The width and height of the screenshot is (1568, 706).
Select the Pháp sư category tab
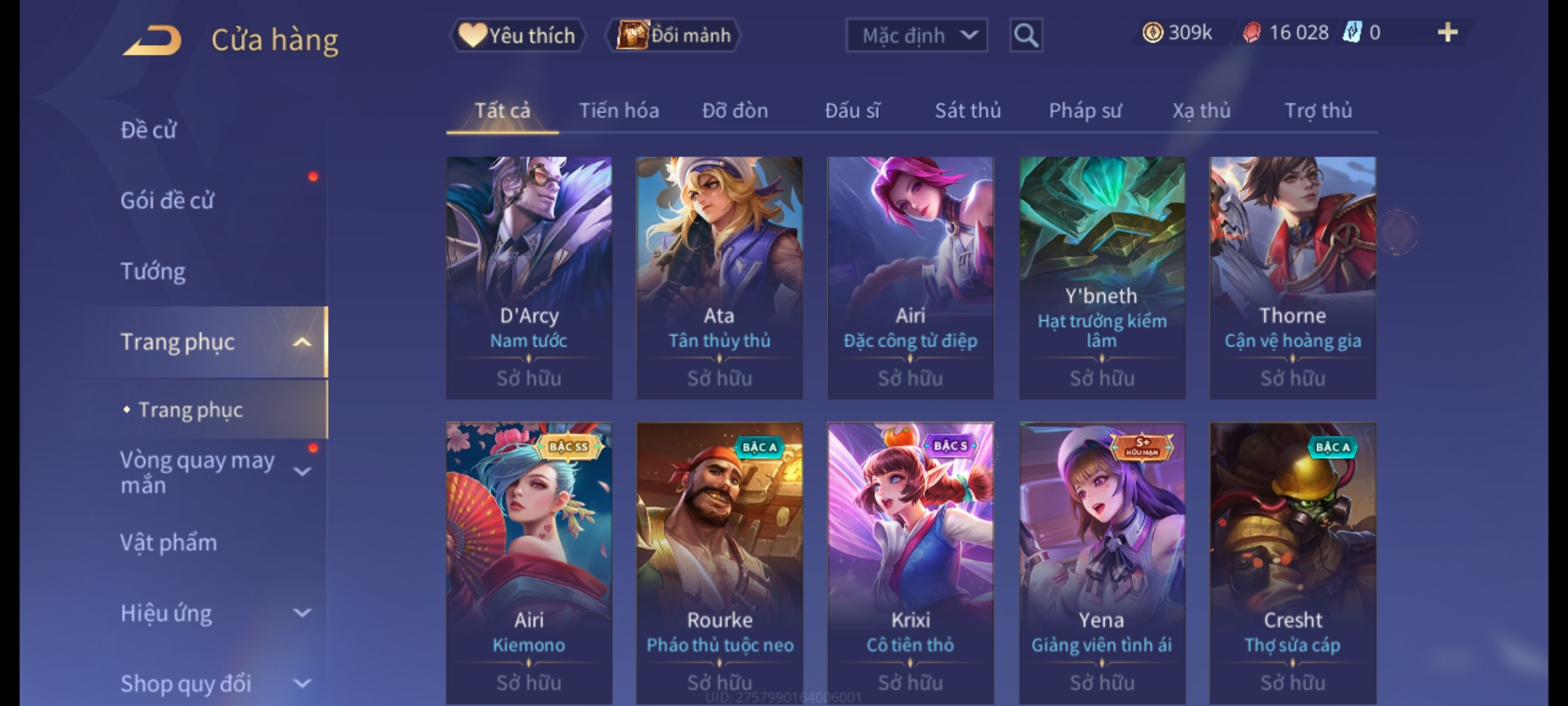point(1085,110)
